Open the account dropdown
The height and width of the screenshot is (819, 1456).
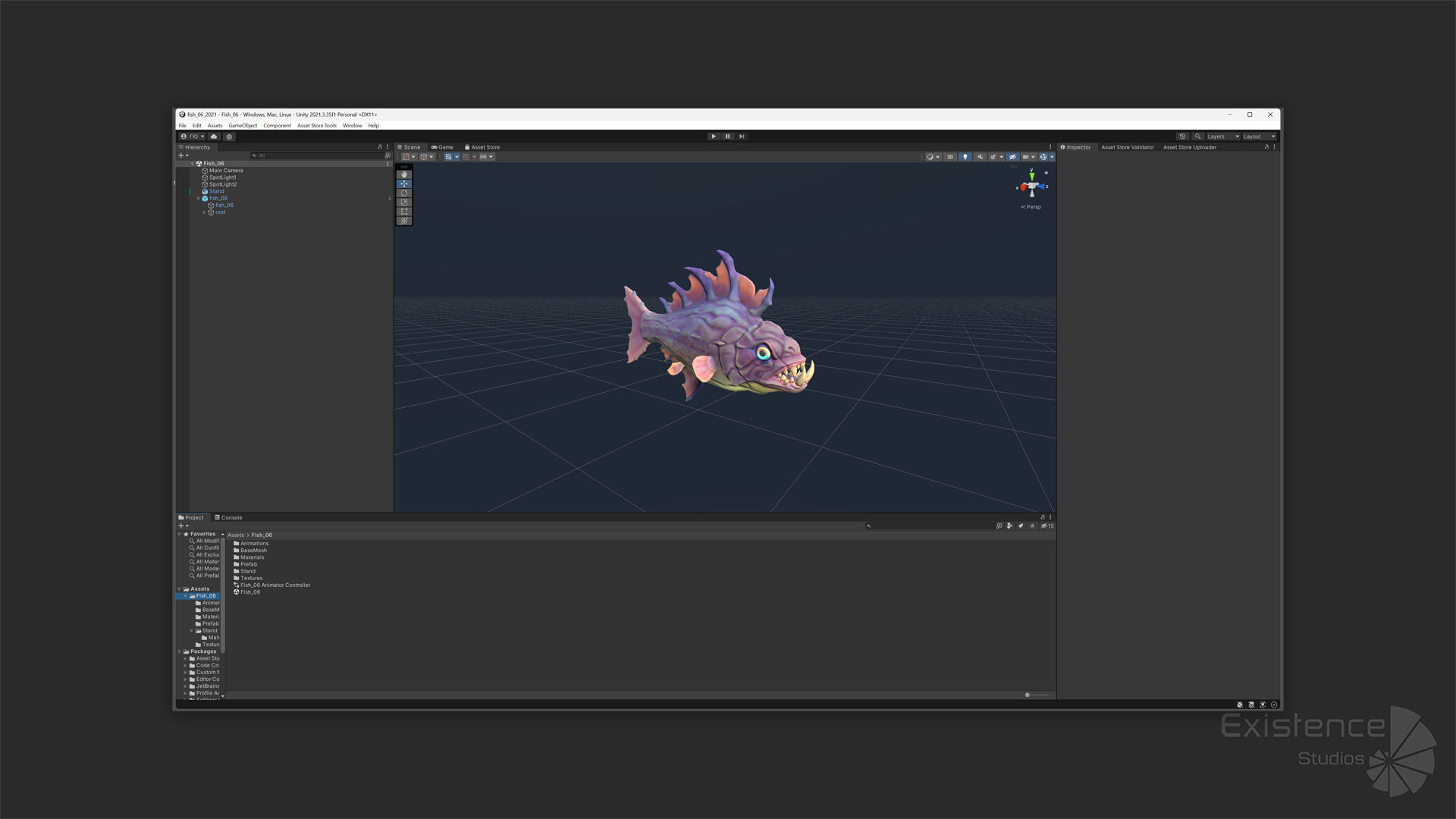tap(193, 136)
